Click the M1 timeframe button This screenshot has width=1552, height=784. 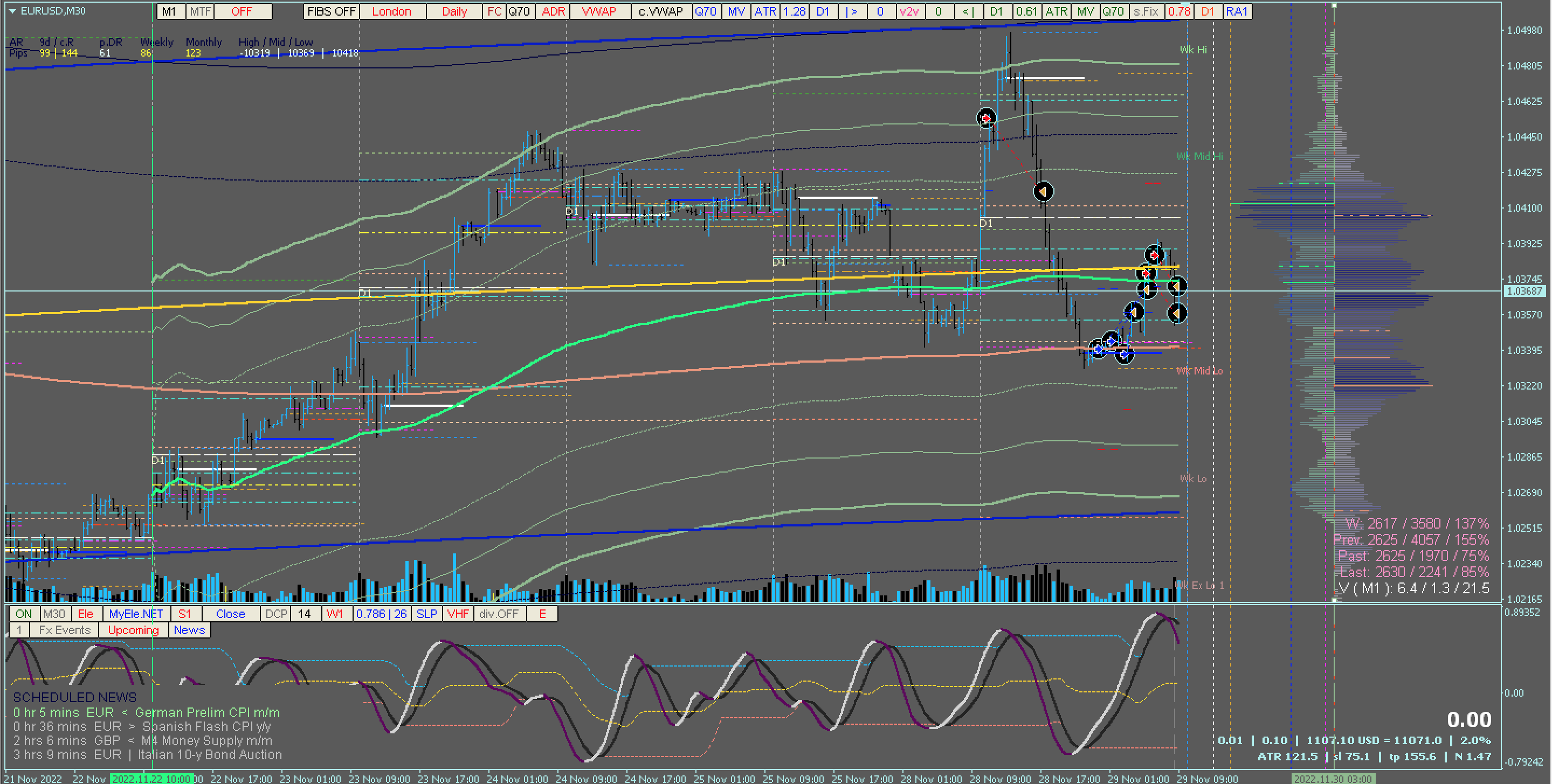pyautogui.click(x=169, y=11)
